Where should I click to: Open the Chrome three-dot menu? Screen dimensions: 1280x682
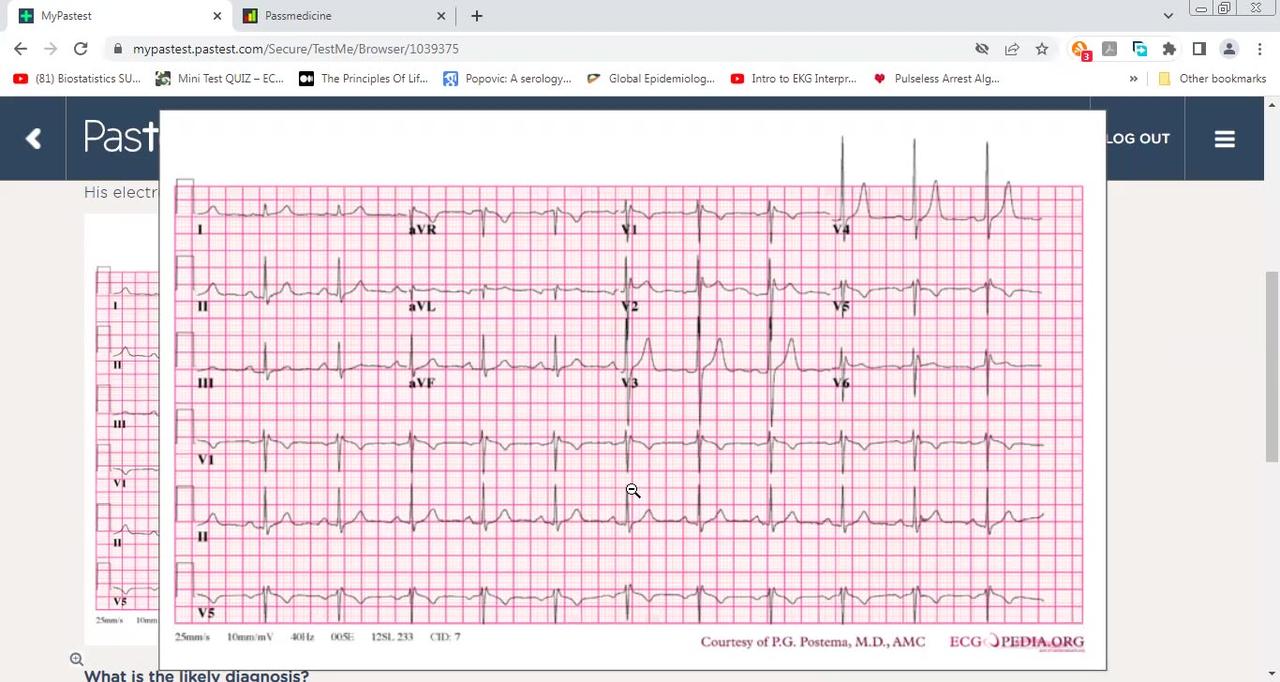pos(1259,48)
